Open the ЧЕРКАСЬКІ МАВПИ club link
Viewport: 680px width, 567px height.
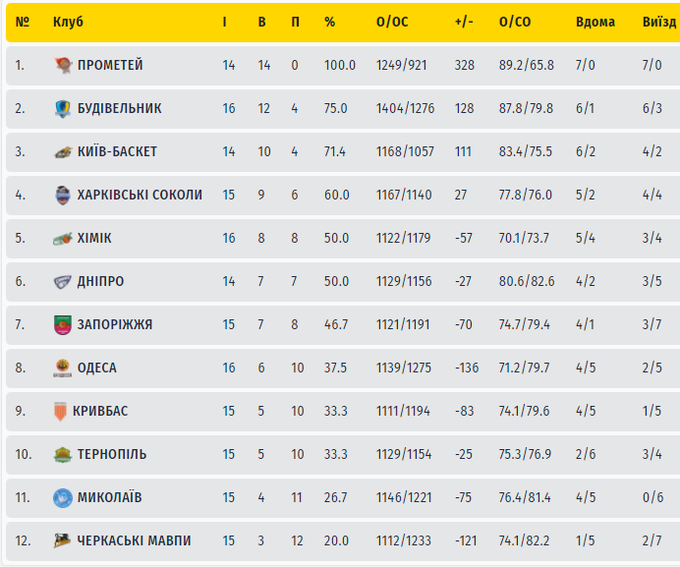134,541
